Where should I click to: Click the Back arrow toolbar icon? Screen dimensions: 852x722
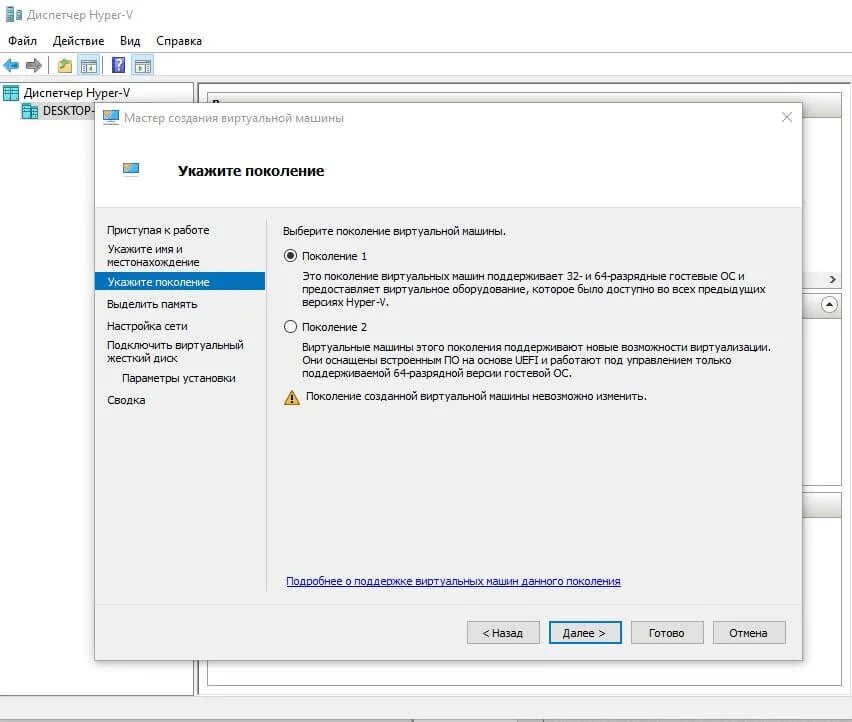(x=11, y=66)
